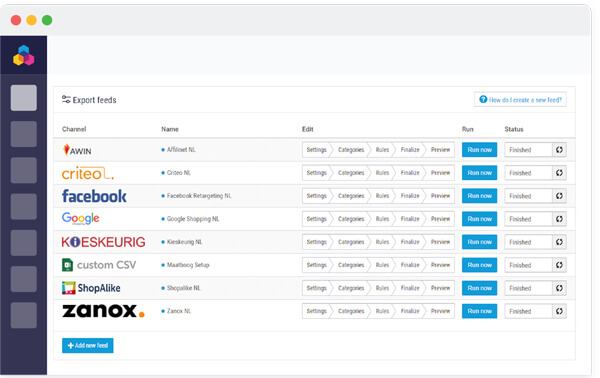The width and height of the screenshot is (600, 378).
Task: Click the AWIN channel logo
Action: point(77,150)
